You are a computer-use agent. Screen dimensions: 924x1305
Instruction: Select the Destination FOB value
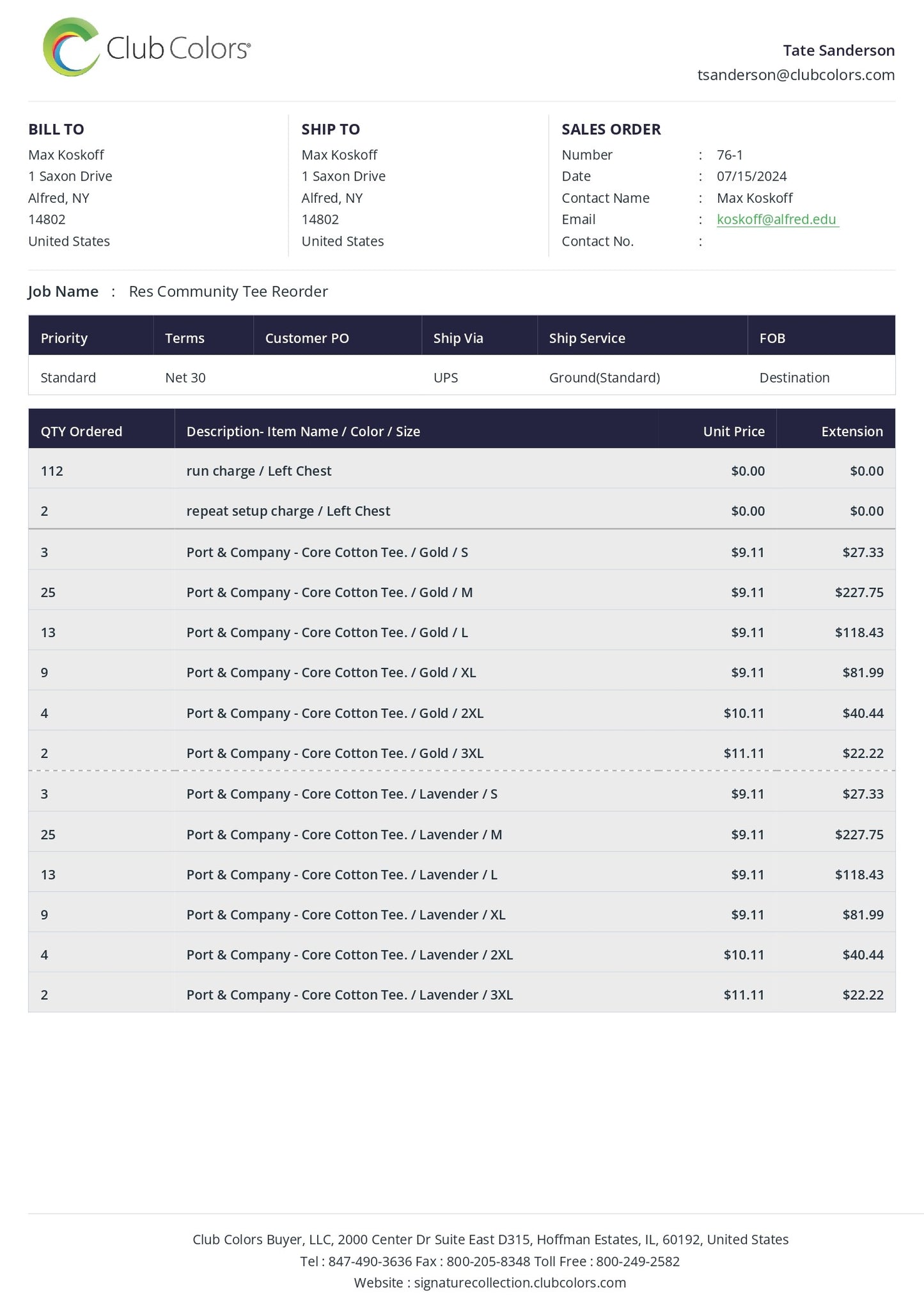794,377
